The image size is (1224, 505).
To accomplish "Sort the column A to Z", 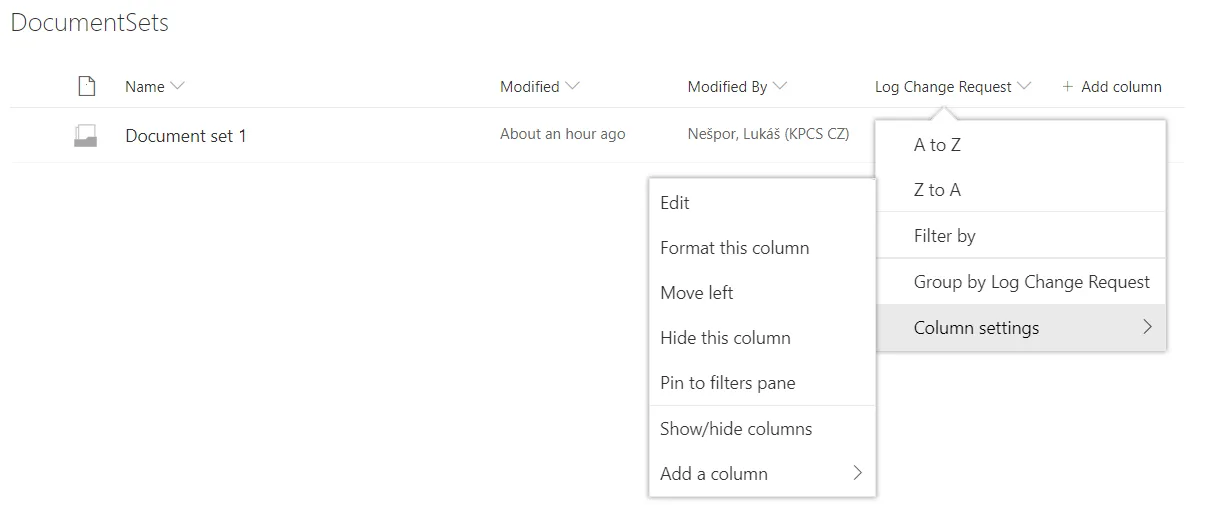I will [937, 145].
